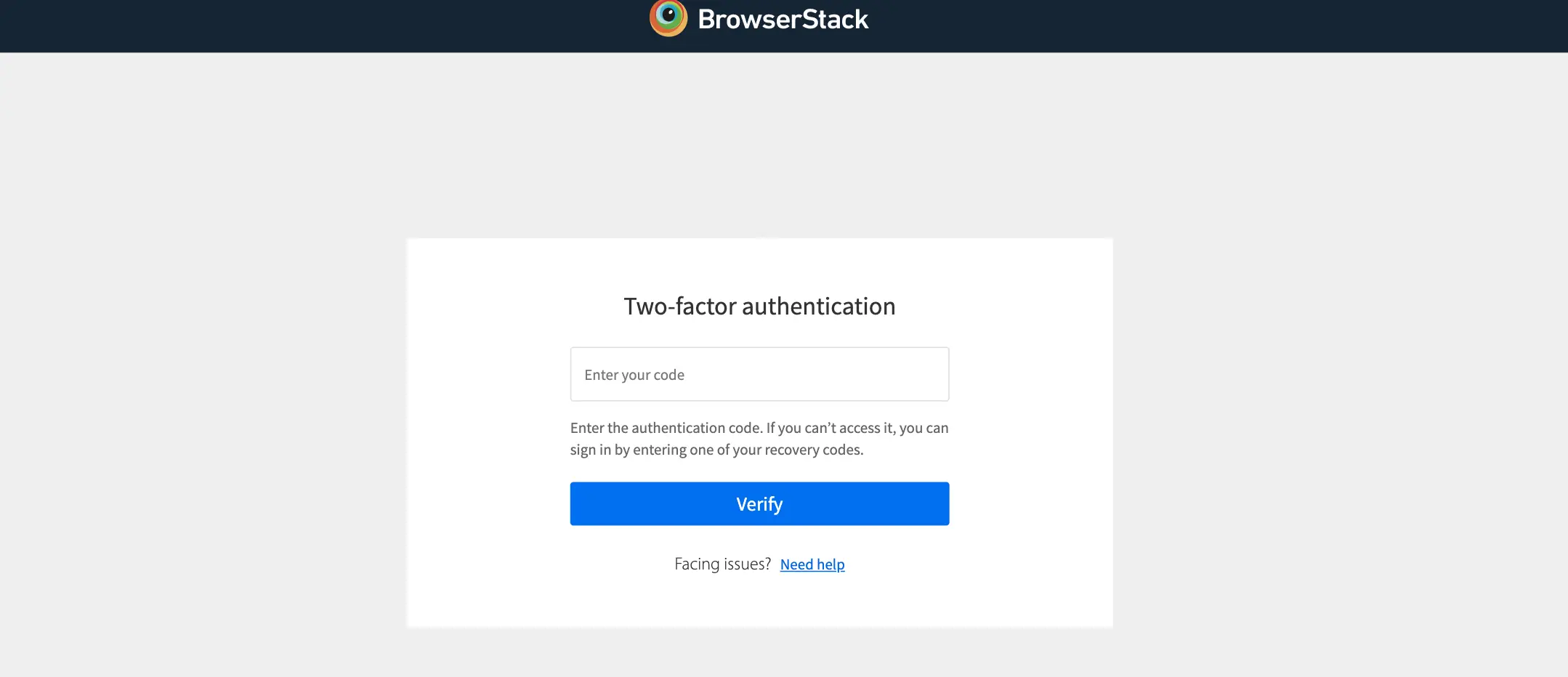Click the "Enter your code" placeholder text
This screenshot has width=1568, height=677.
click(634, 375)
